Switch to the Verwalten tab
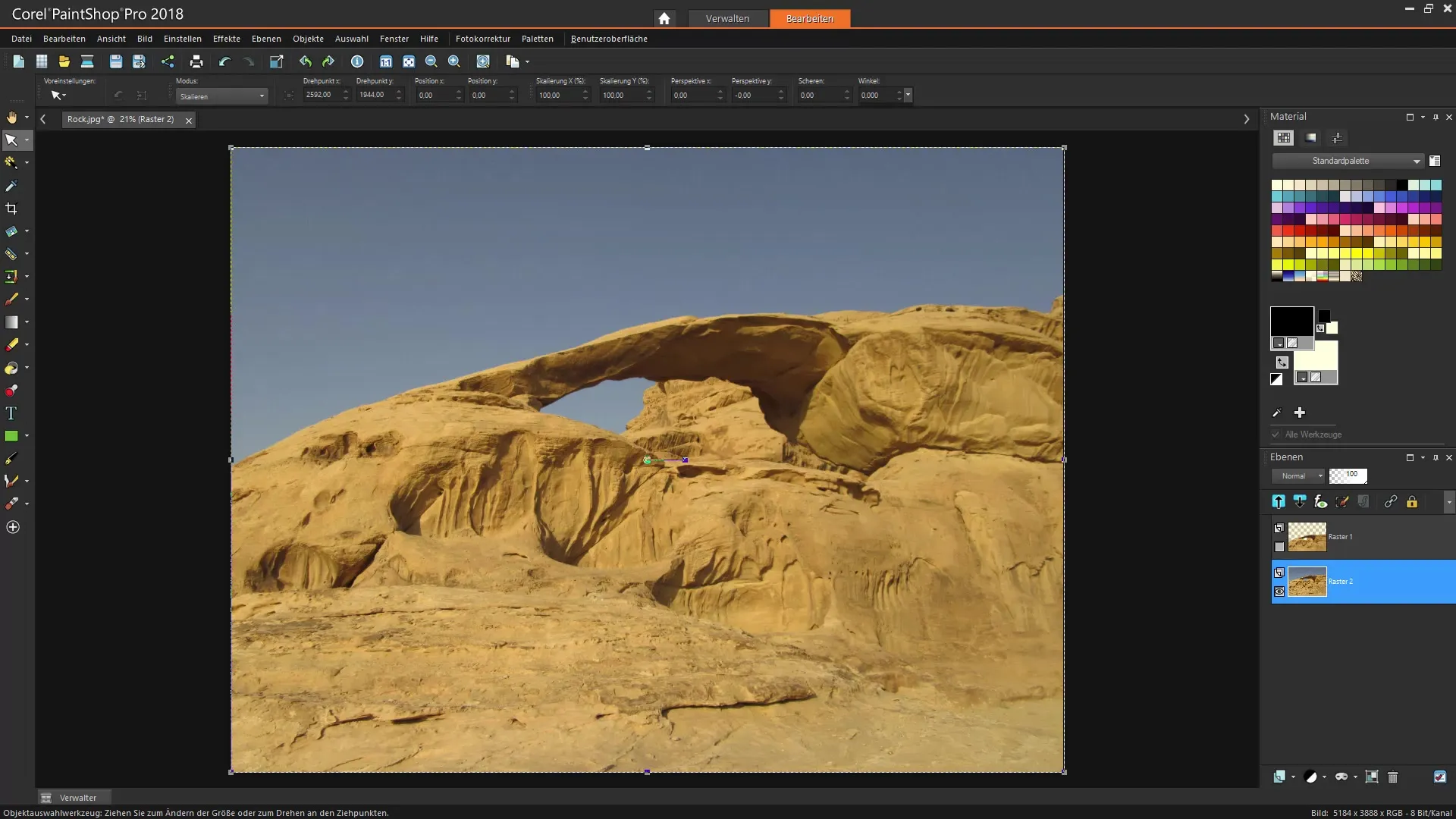The width and height of the screenshot is (1456, 819). pos(727,18)
